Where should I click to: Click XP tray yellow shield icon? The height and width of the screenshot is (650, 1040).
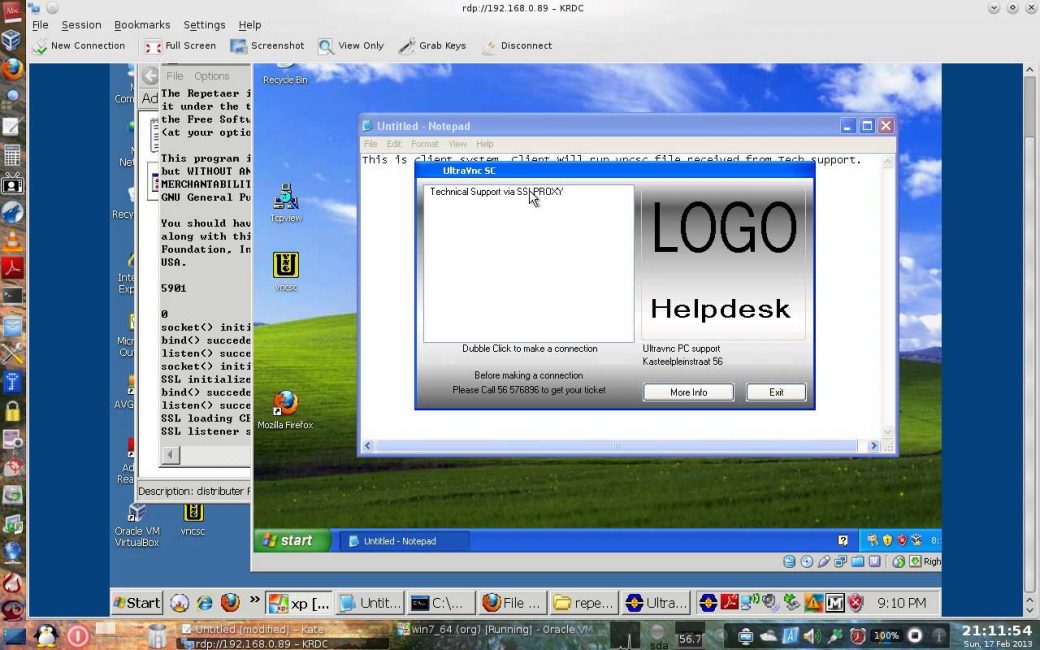click(x=887, y=540)
